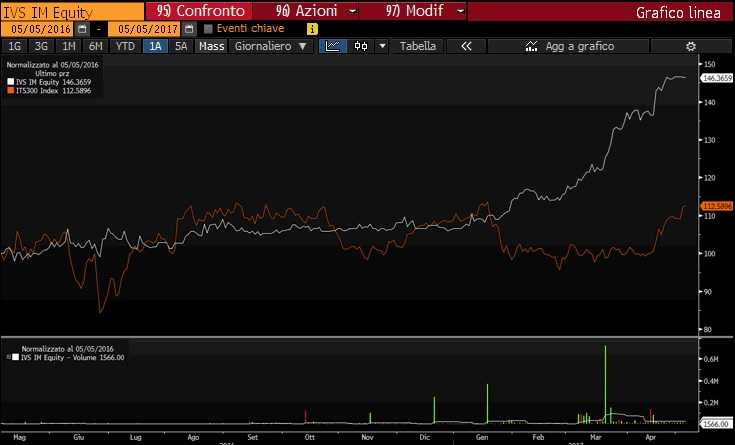Select the Mass time range
The image size is (735, 445).
pos(211,46)
